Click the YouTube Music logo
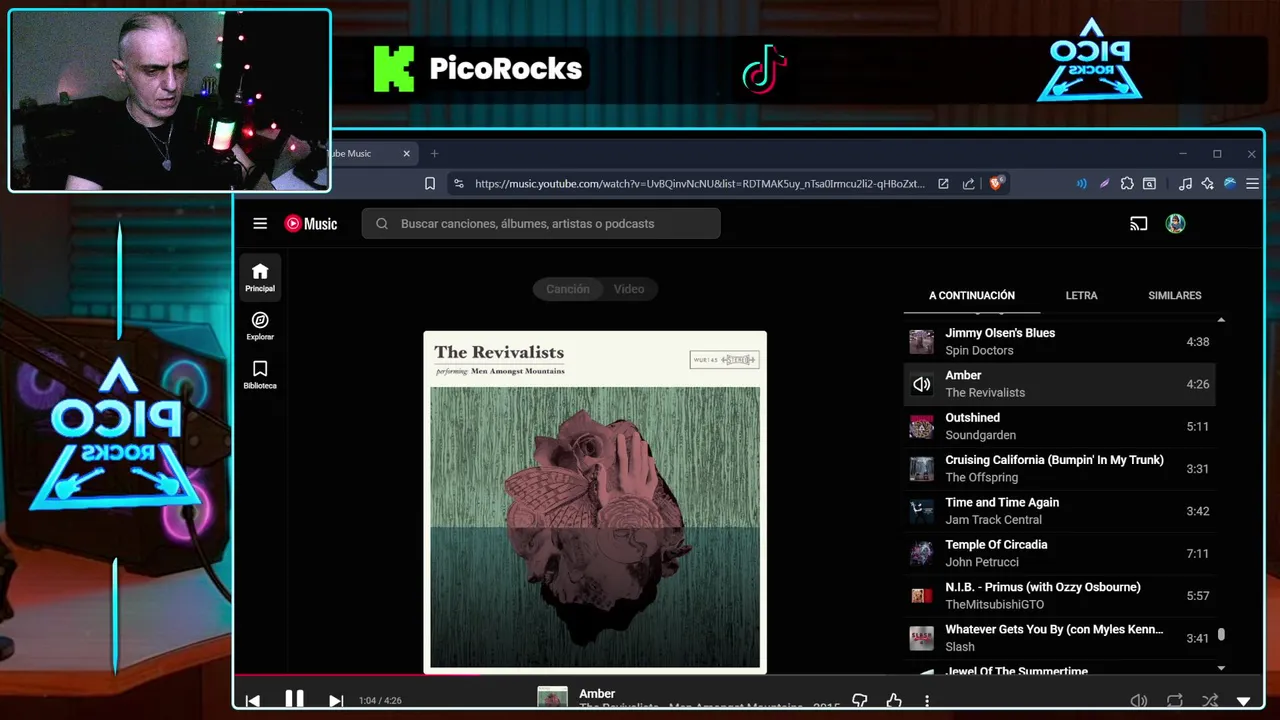This screenshot has height=720, width=1280. pos(311,224)
